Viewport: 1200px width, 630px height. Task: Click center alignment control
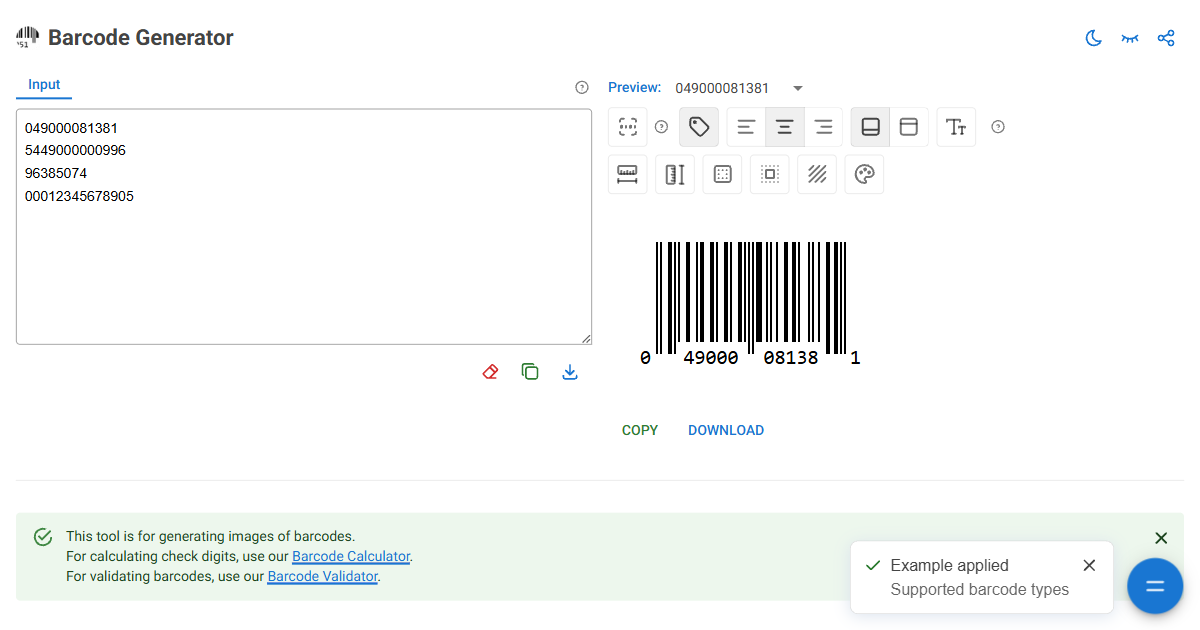coord(784,127)
